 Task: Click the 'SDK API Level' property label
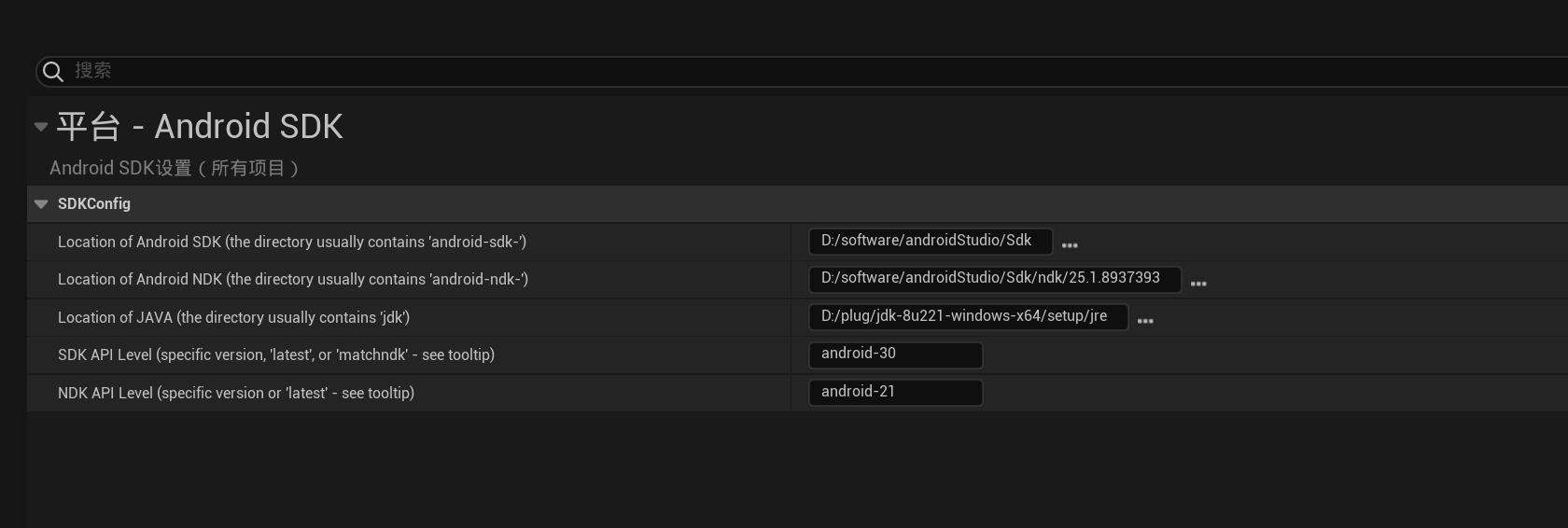(276, 355)
